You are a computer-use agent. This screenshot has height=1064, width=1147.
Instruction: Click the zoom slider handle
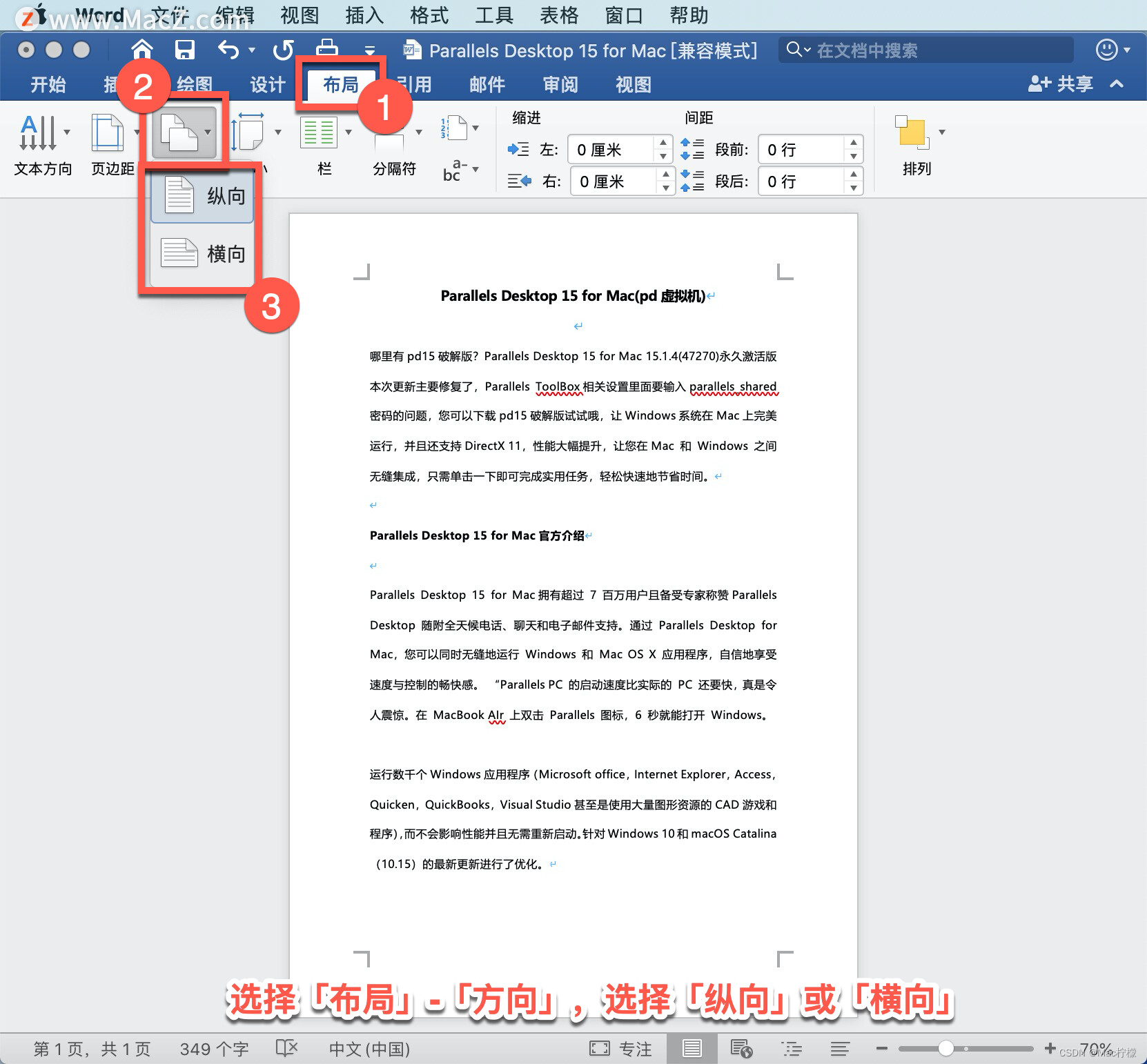(946, 1049)
